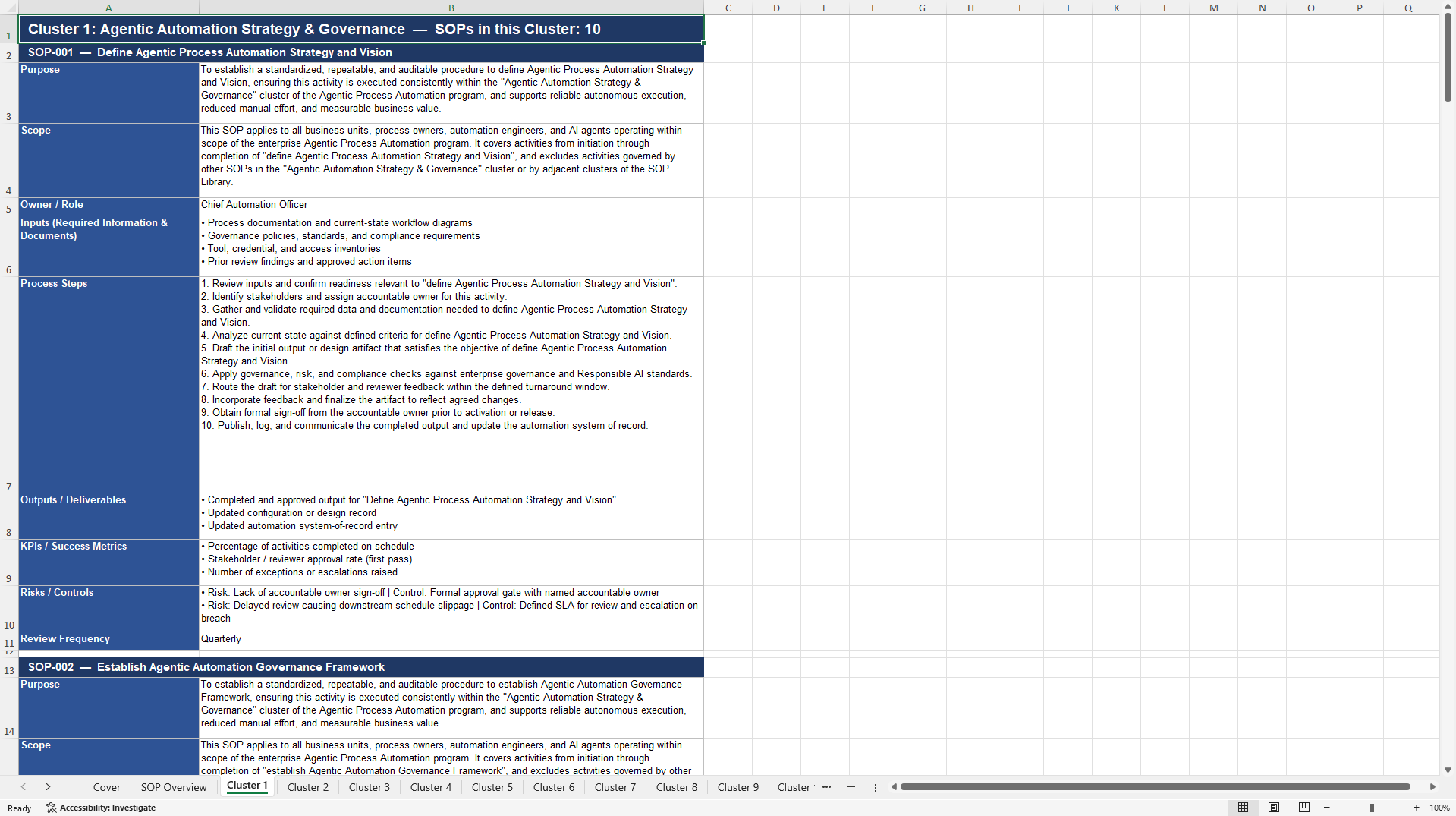
Task: Switch to the Cluster 7 sheet
Action: point(615,787)
